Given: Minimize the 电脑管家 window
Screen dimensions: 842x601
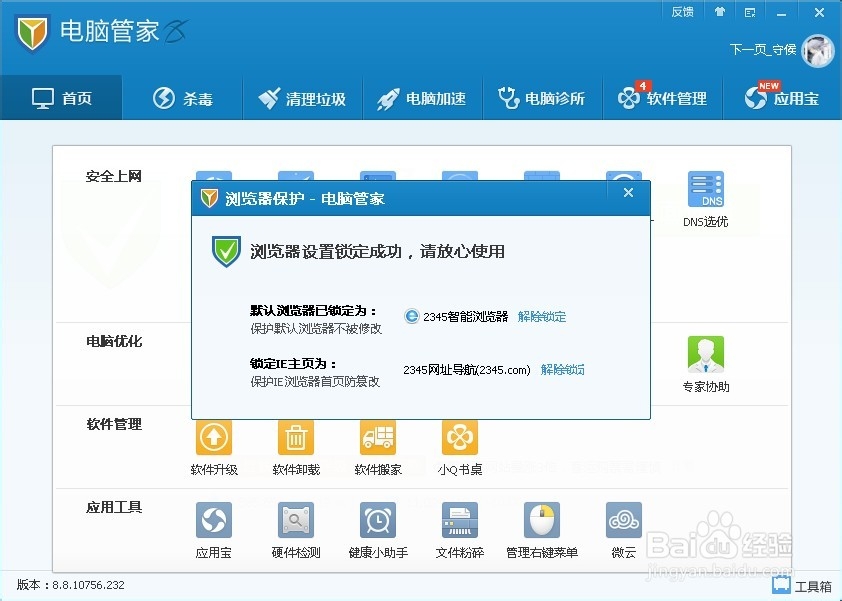Looking at the screenshot, I should [781, 13].
